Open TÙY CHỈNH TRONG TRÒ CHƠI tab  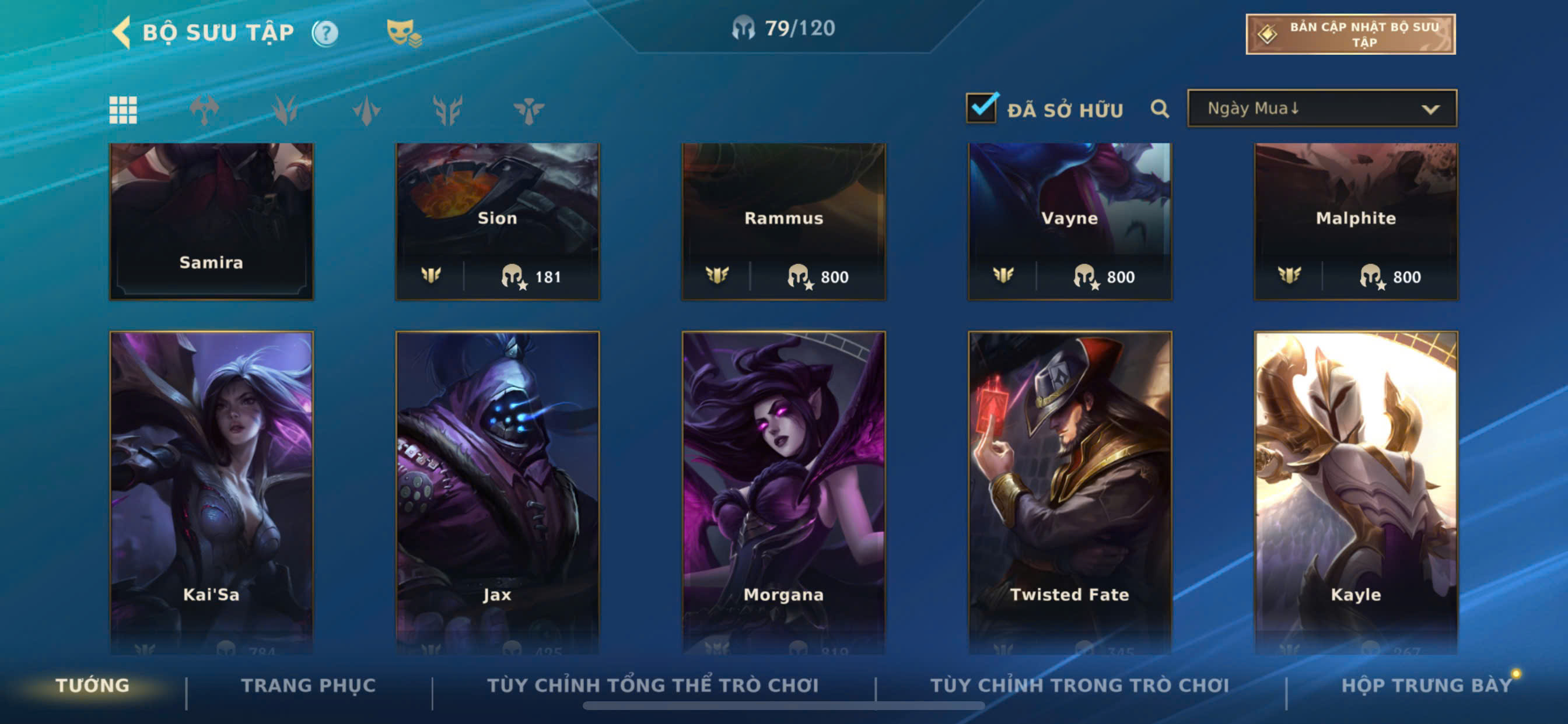[x=1080, y=685]
